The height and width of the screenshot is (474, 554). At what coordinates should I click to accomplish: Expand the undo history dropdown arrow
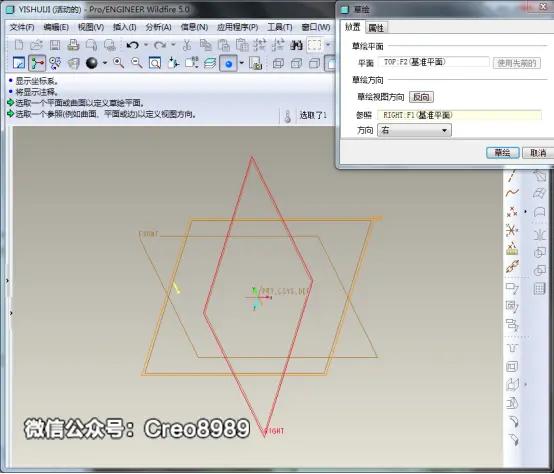point(146,45)
